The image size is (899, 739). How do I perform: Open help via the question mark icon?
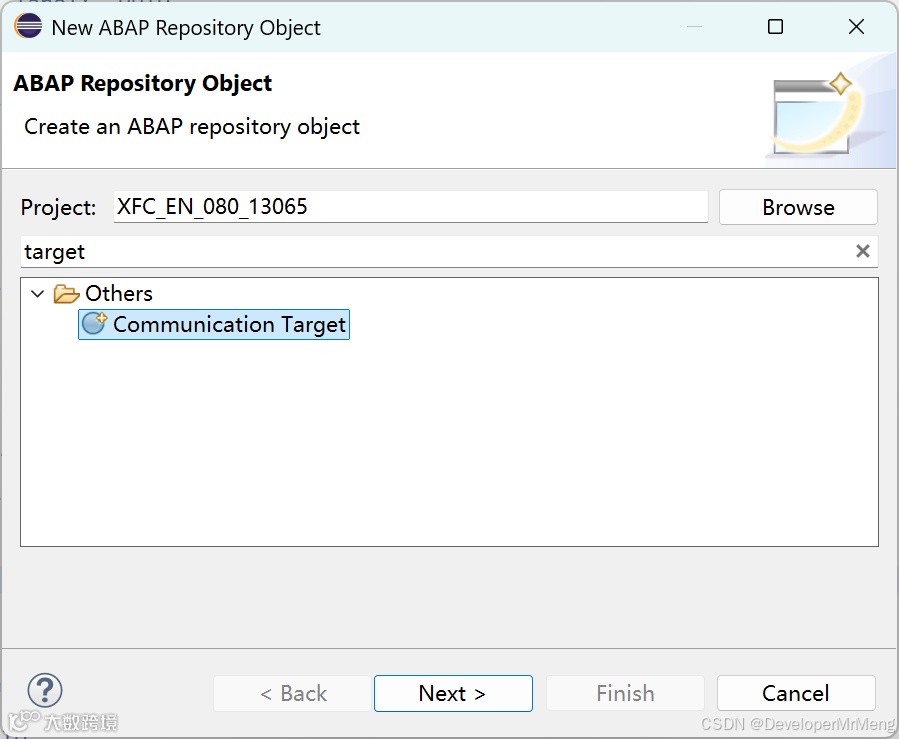pos(45,690)
